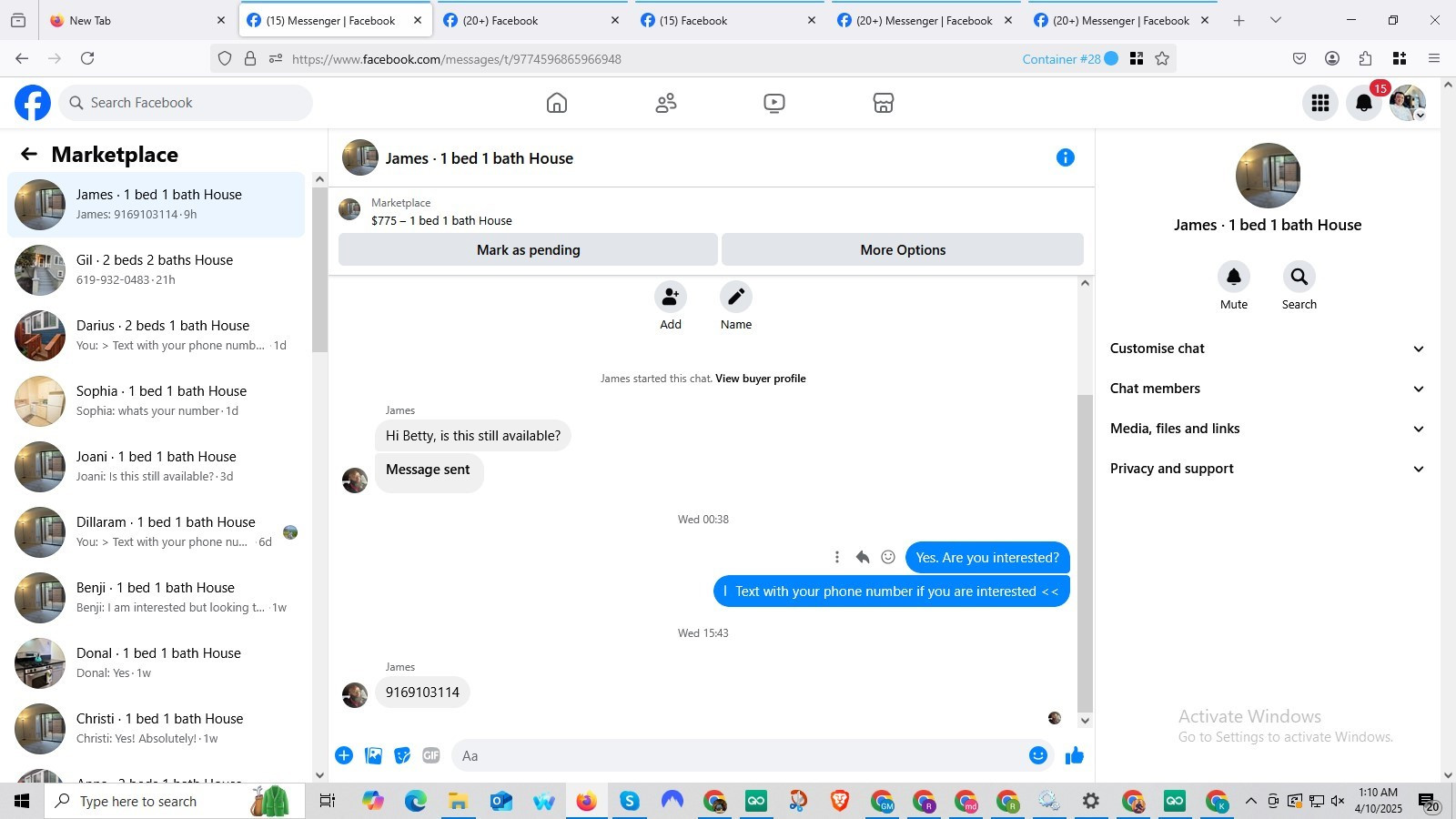Expand Privacy and support section
1456x819 pixels.
pyautogui.click(x=1268, y=469)
